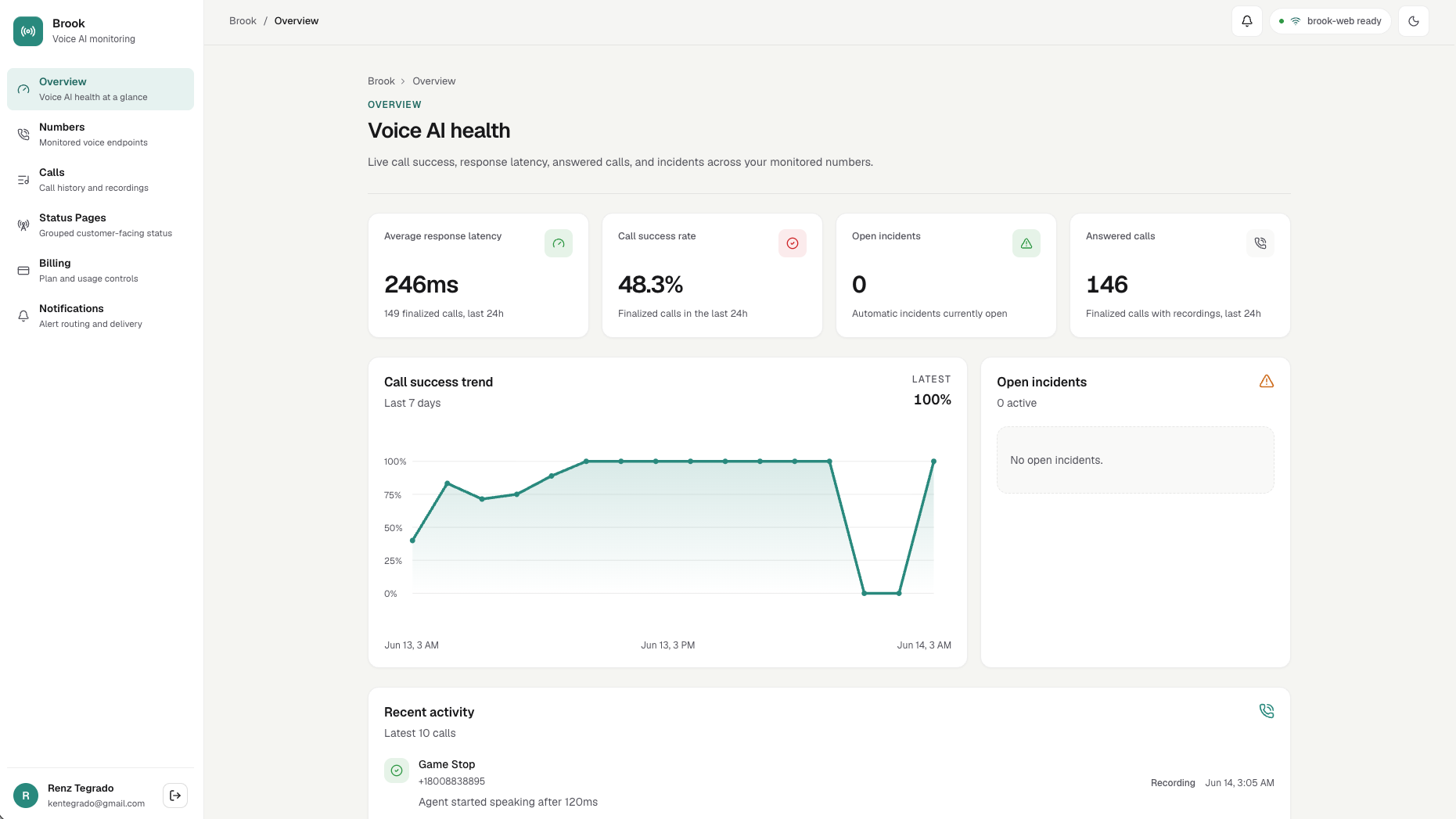Click the Brook logo icon in sidebar

point(28,31)
